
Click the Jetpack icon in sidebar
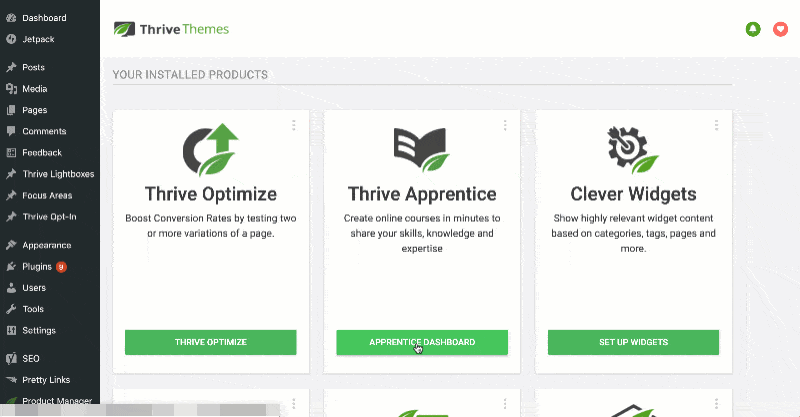pos(11,39)
